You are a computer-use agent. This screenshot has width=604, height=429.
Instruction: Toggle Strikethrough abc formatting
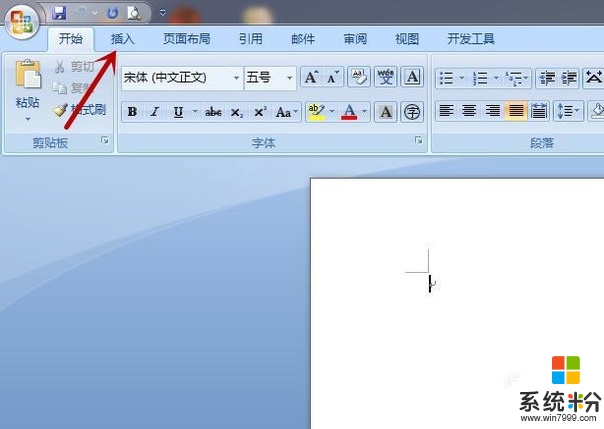click(213, 112)
